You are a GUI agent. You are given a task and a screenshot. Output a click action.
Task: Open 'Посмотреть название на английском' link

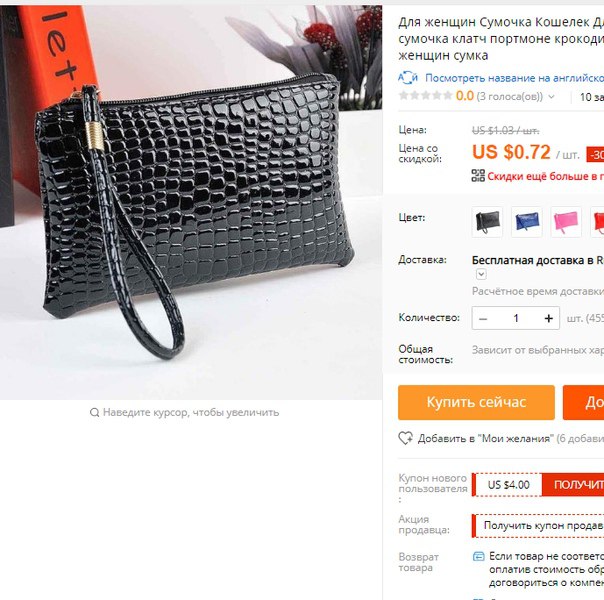click(514, 78)
